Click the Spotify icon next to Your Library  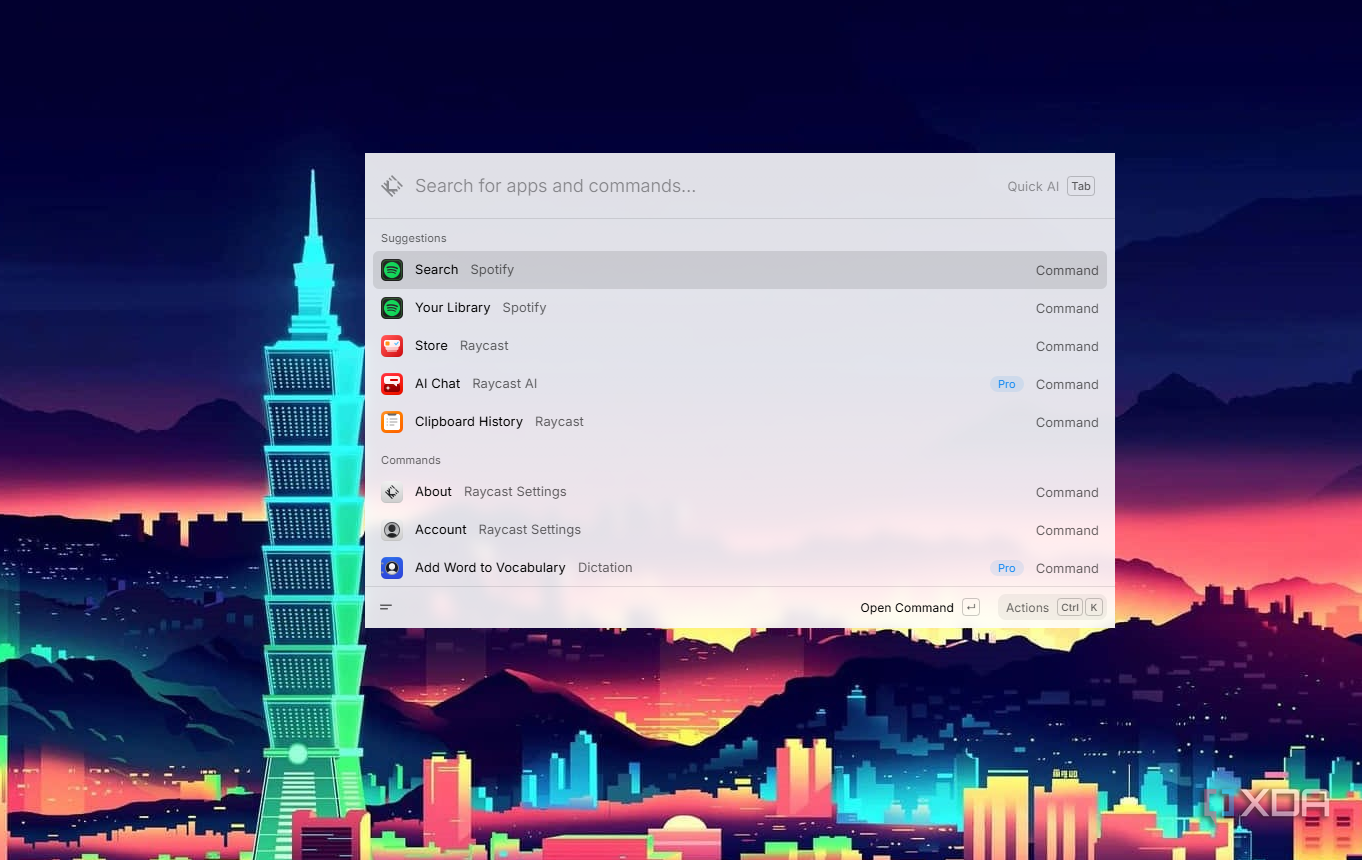pyautogui.click(x=392, y=308)
